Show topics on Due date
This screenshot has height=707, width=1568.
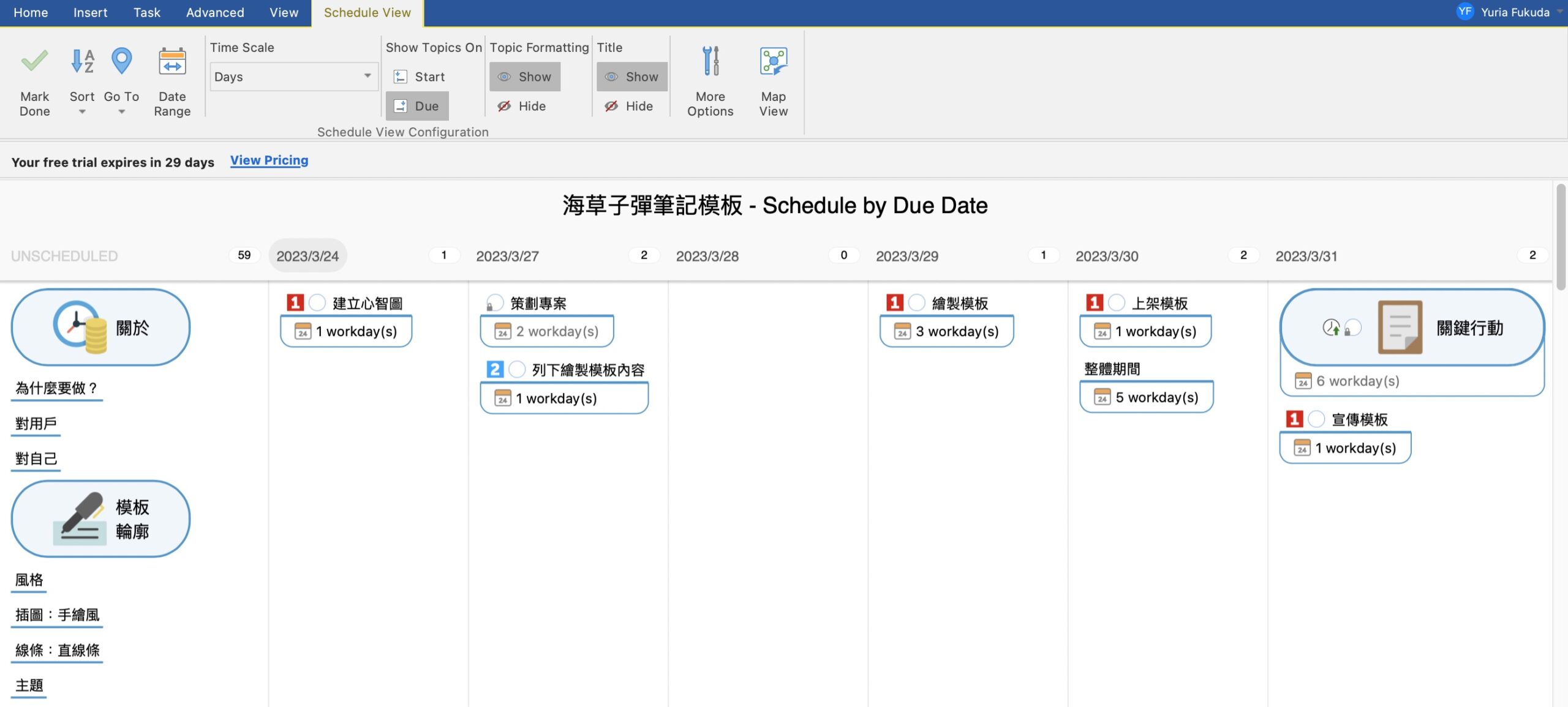[x=417, y=106]
